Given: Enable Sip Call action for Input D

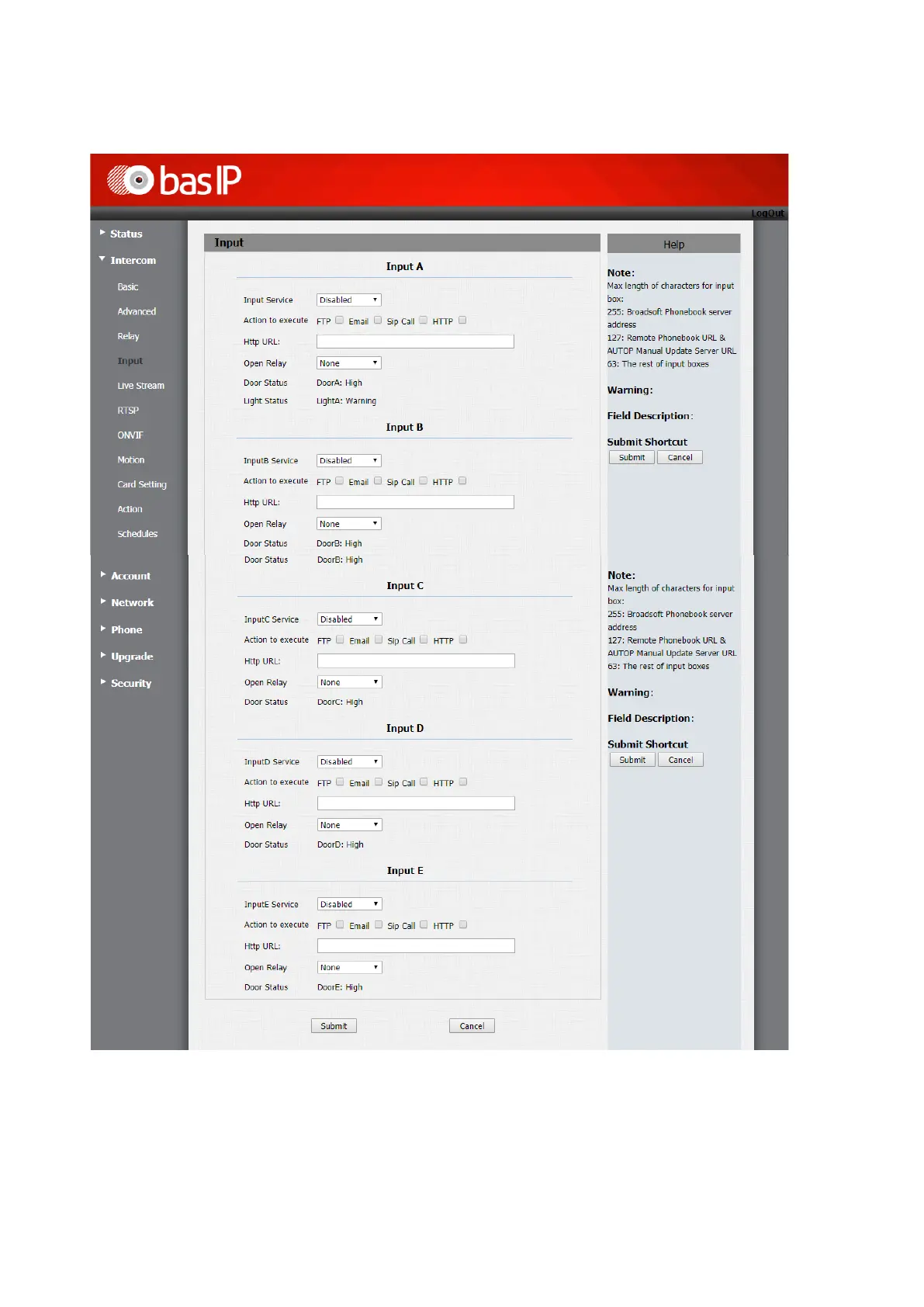Looking at the screenshot, I should point(424,782).
